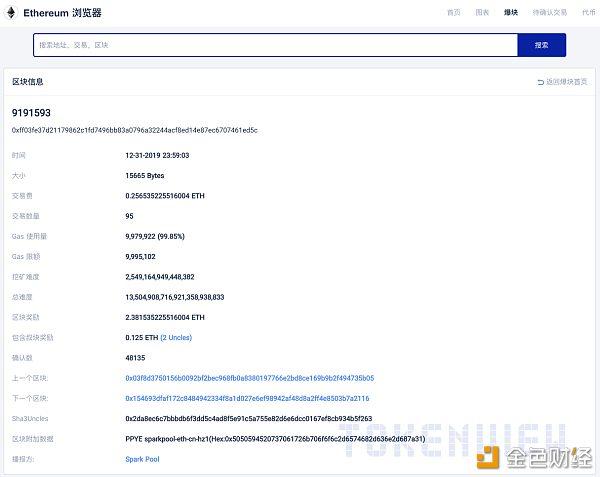
Task: Click the 总难度 field label
Action: point(22,297)
